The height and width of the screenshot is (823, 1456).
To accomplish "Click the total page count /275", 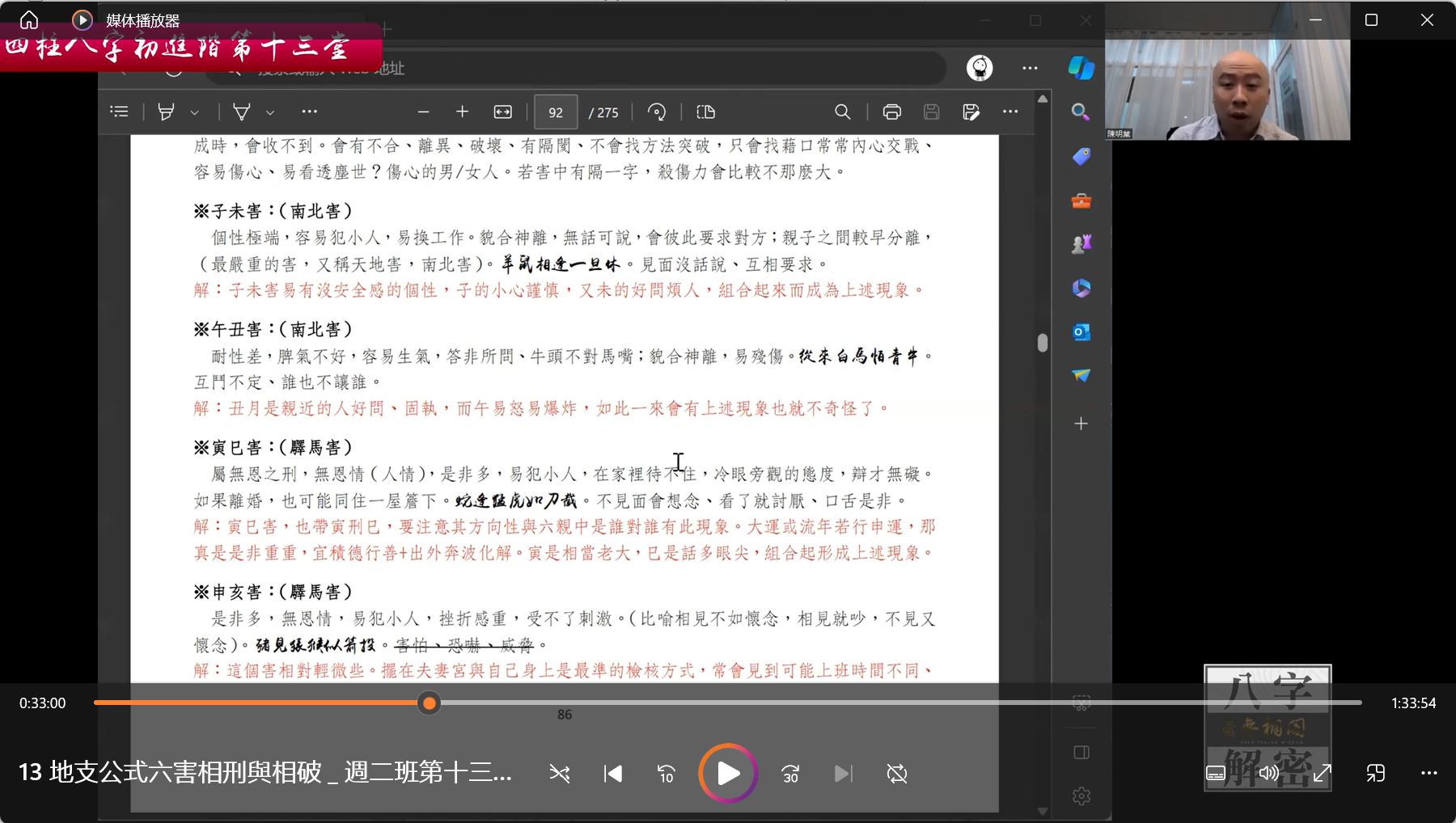I will tap(603, 113).
